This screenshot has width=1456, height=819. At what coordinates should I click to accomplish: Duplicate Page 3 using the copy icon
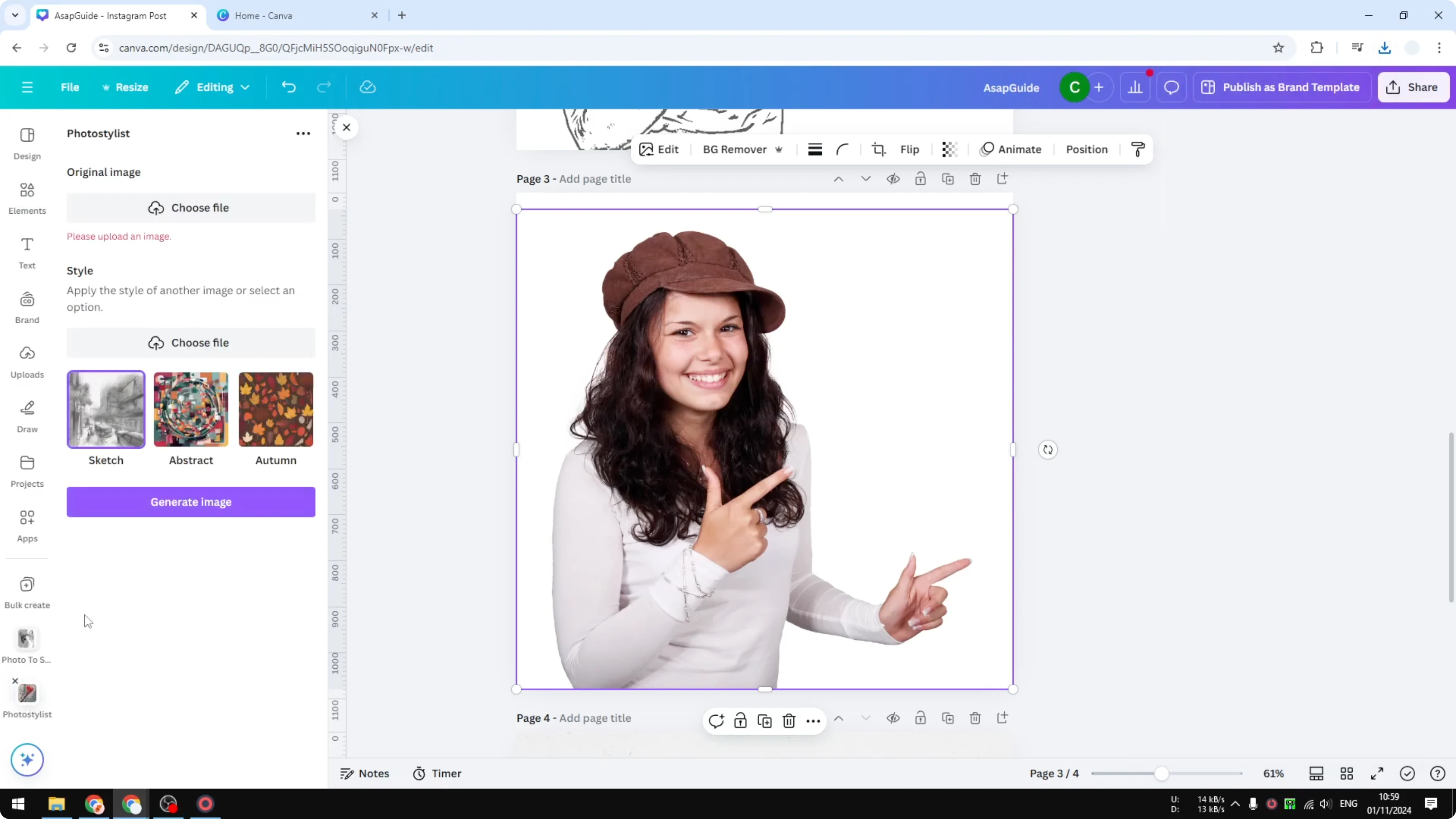coord(948,178)
